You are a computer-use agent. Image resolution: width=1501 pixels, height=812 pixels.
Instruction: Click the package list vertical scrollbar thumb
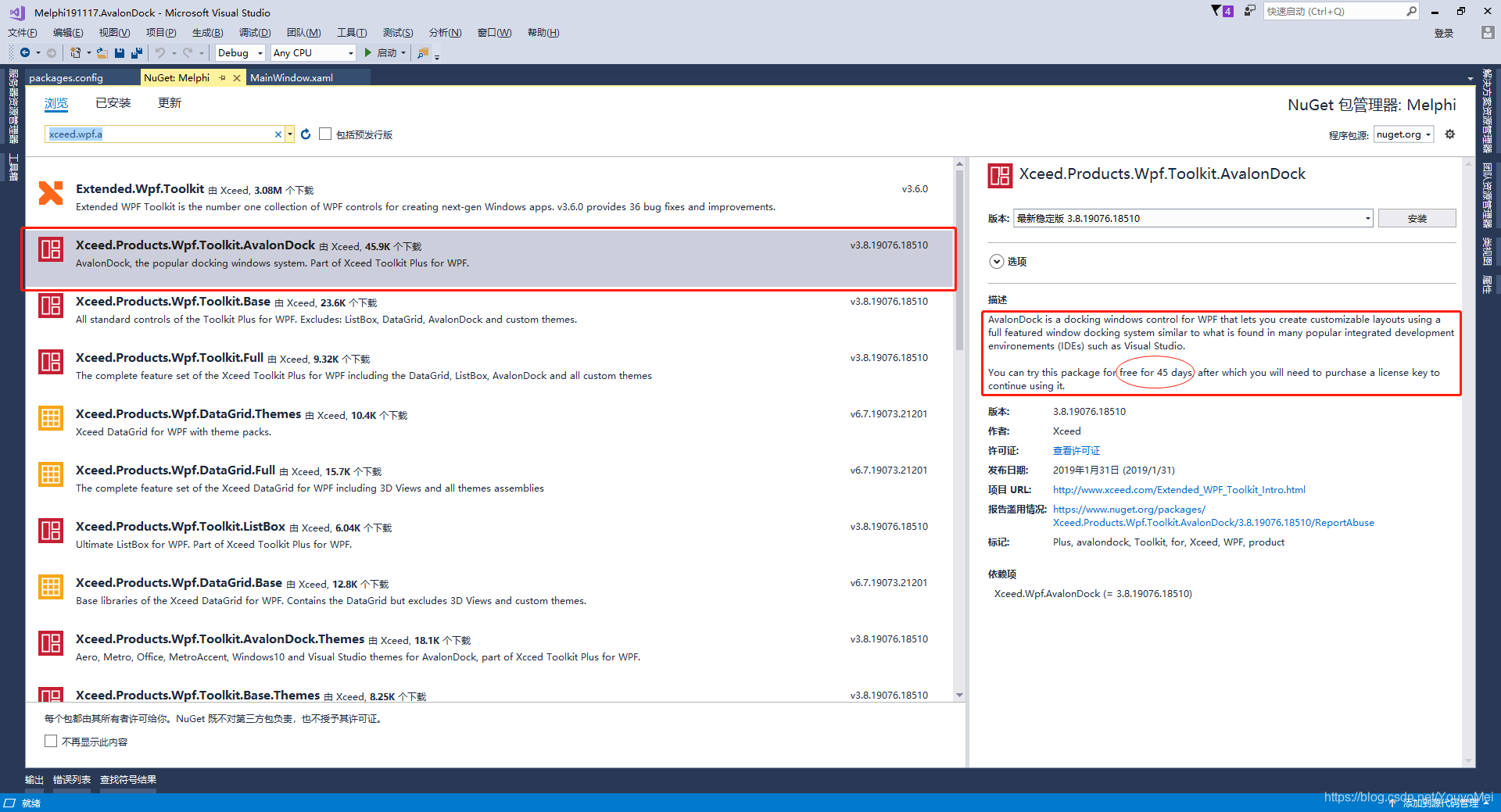coord(959,259)
